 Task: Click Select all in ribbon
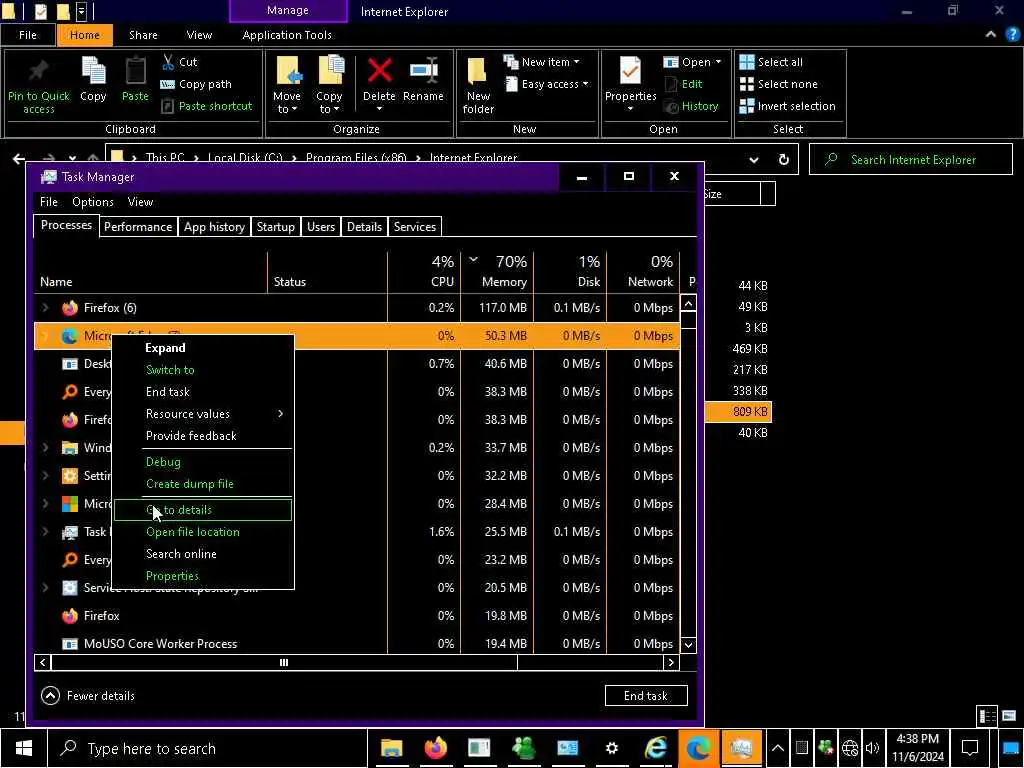coord(771,62)
